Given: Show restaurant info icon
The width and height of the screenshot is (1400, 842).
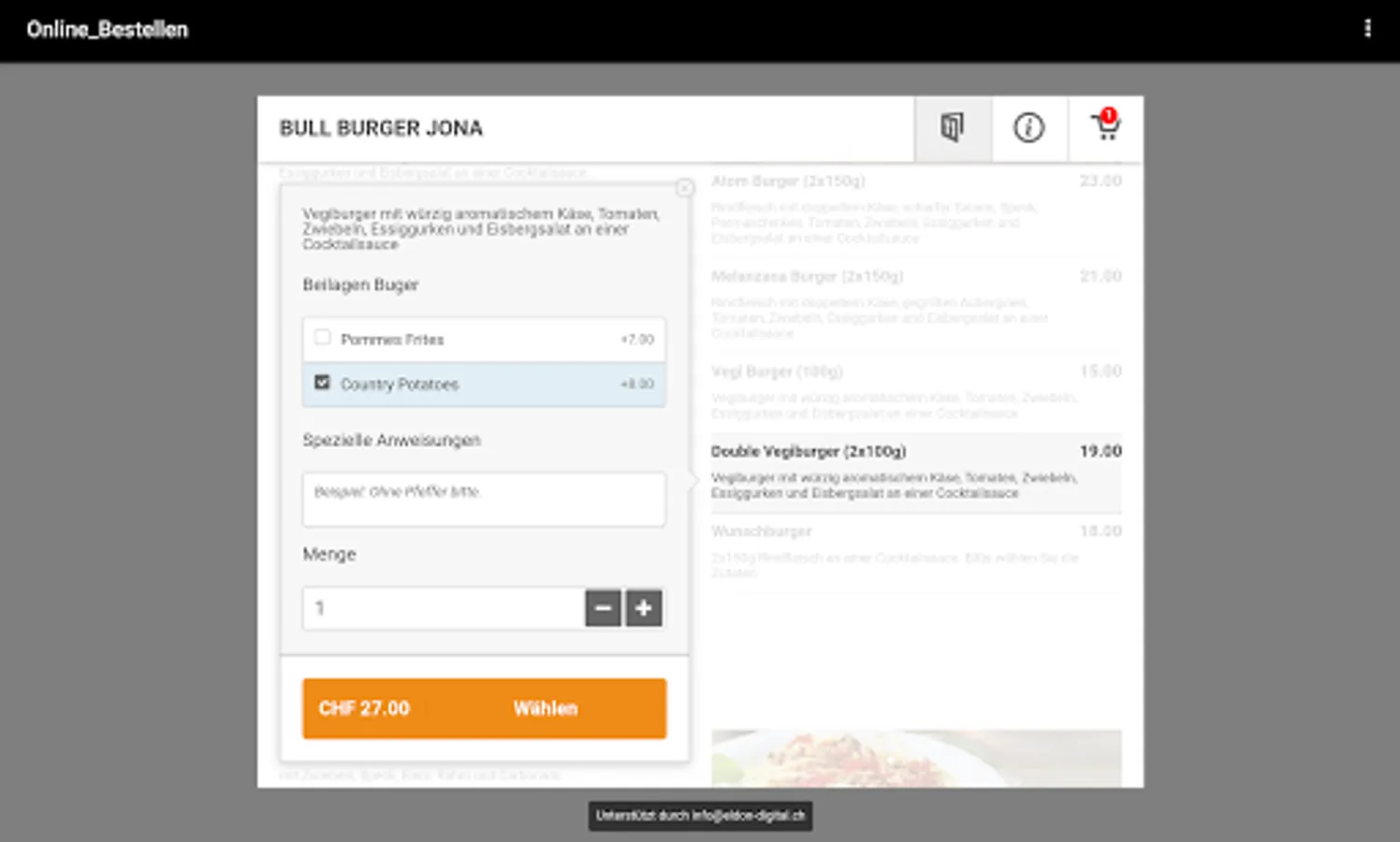Looking at the screenshot, I should click(x=1029, y=128).
